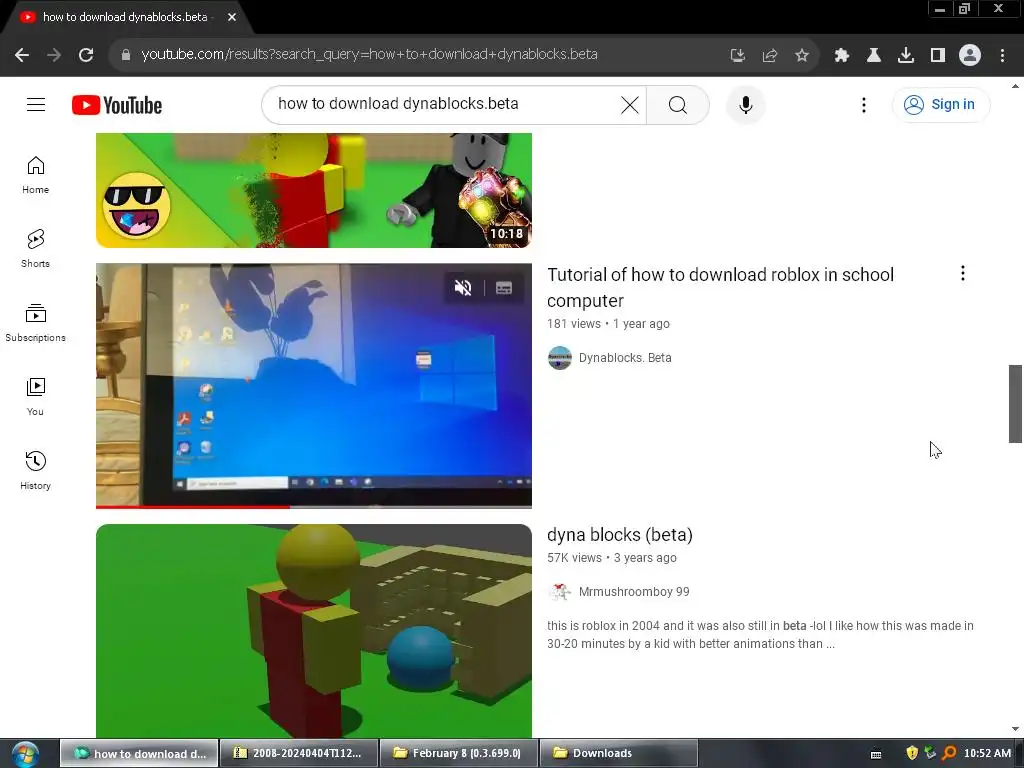Clear the search query with X
This screenshot has width=1024, height=768.
tap(630, 104)
